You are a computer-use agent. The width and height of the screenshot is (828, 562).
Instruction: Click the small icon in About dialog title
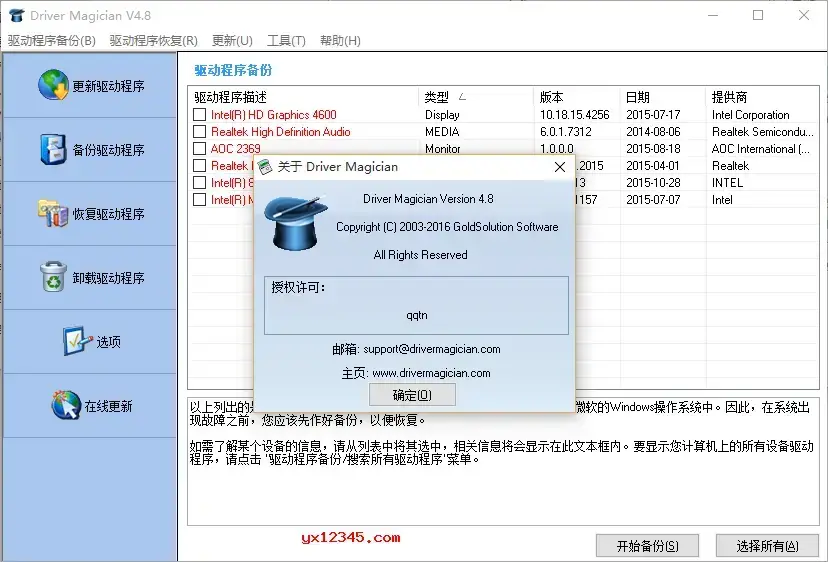pyautogui.click(x=265, y=167)
